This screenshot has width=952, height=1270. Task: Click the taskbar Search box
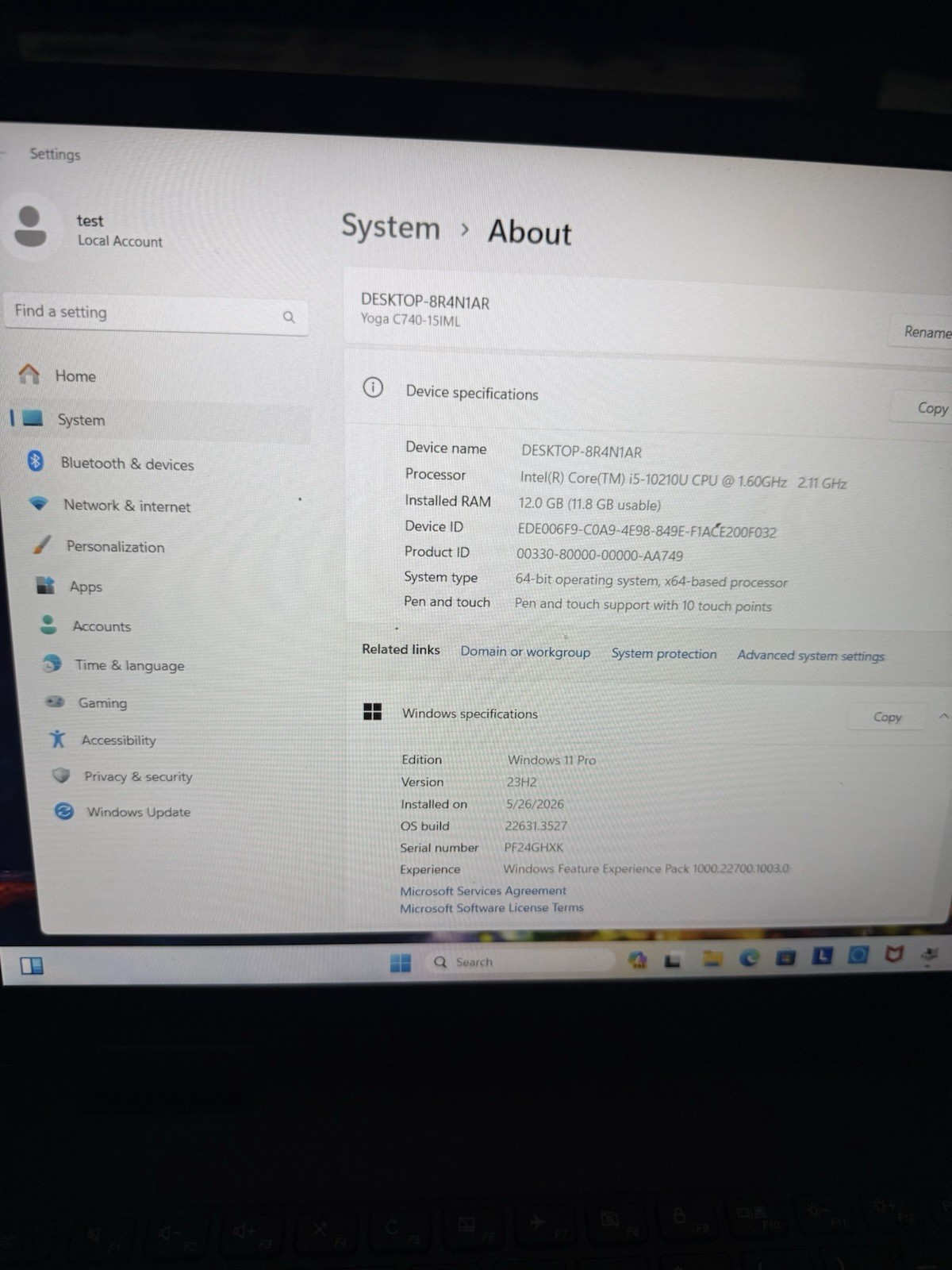(x=520, y=962)
